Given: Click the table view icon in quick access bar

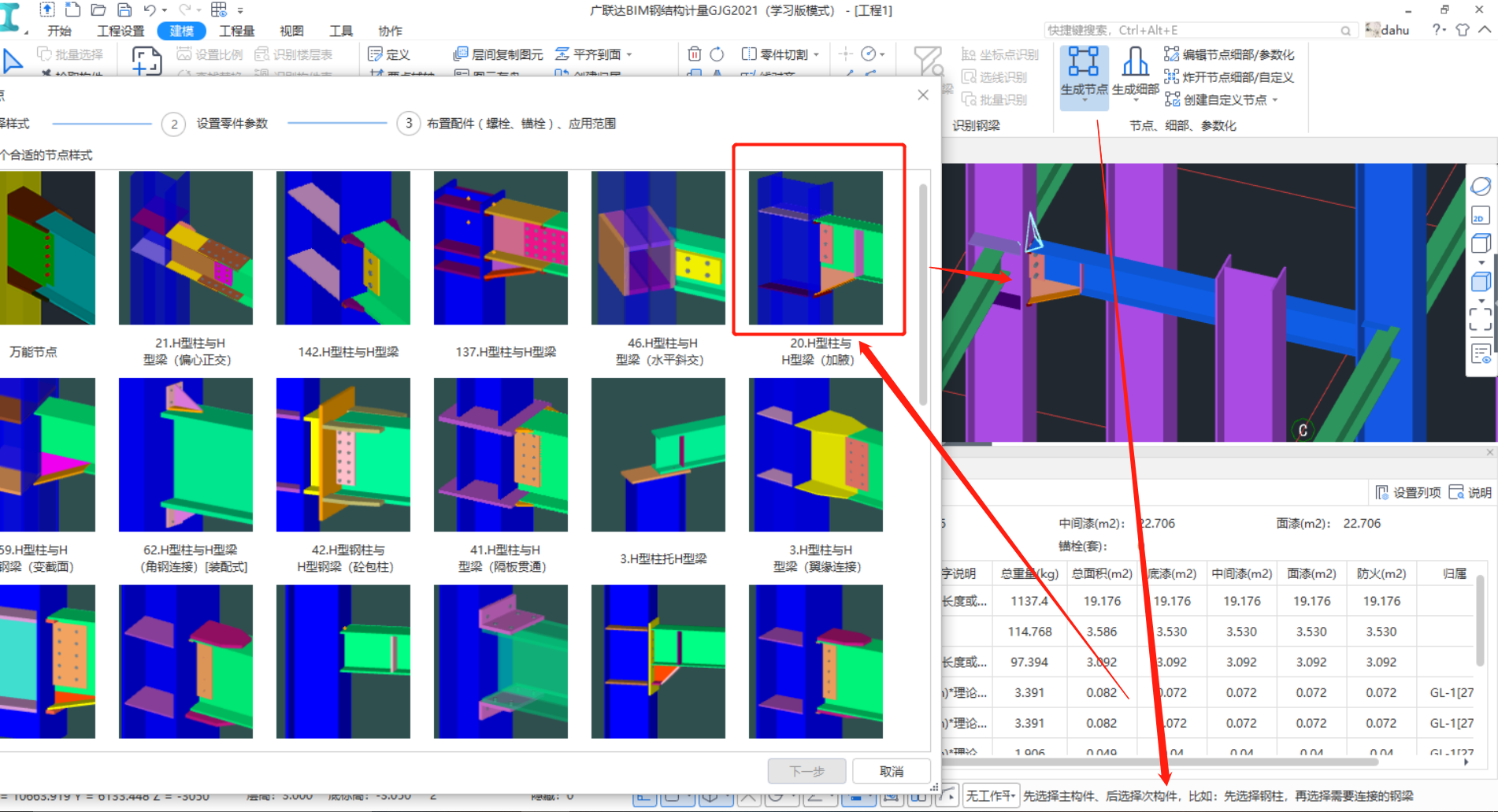Looking at the screenshot, I should pos(219,9).
